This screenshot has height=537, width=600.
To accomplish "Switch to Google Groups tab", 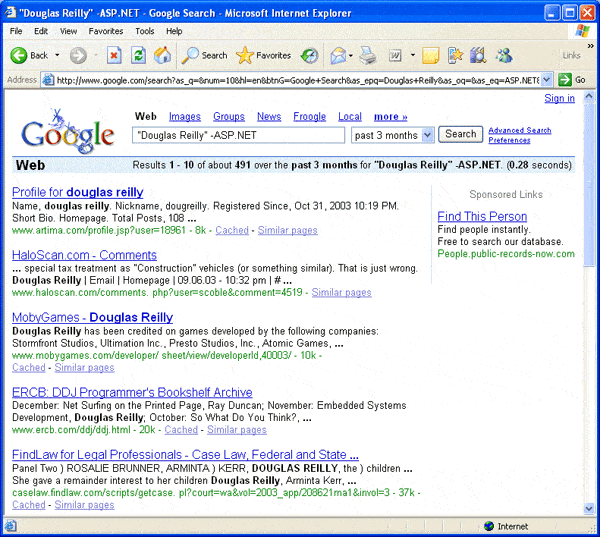I will pyautogui.click(x=229, y=117).
